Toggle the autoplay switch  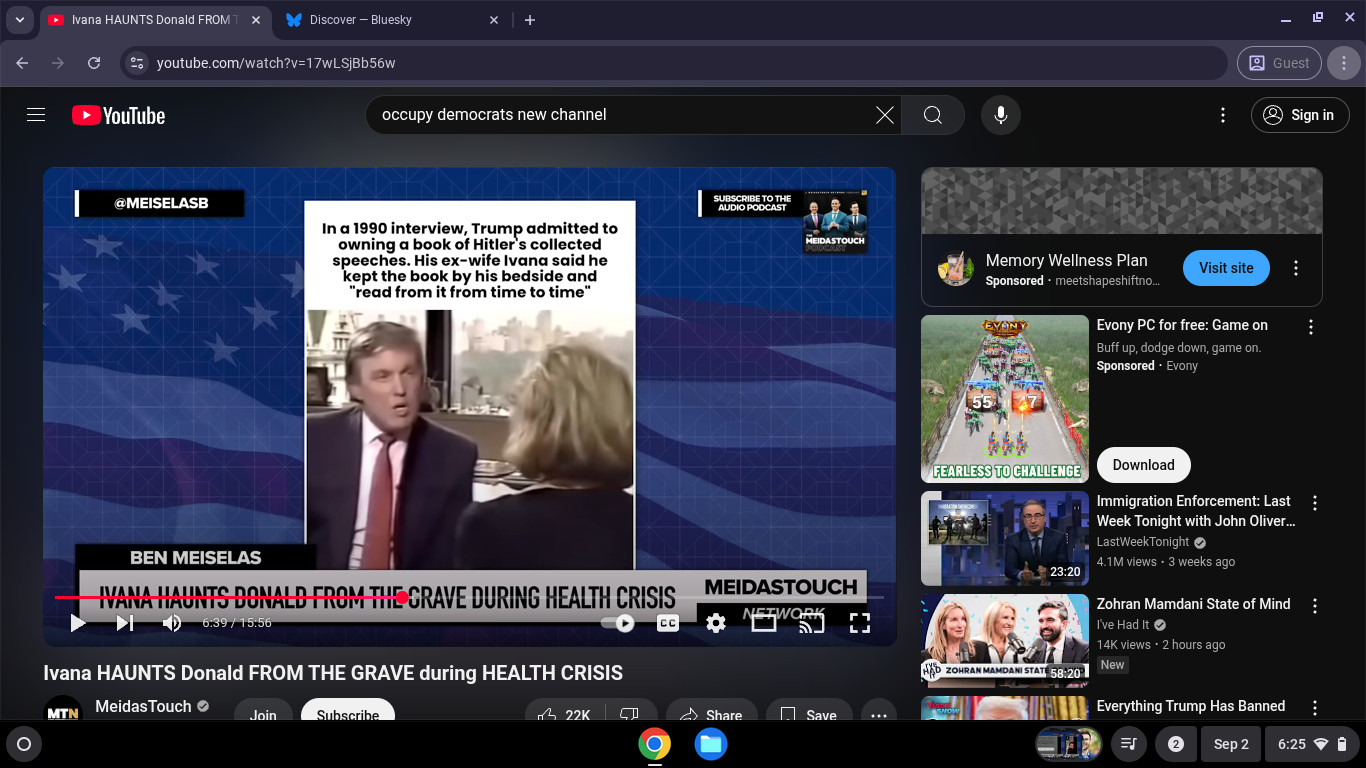point(618,623)
